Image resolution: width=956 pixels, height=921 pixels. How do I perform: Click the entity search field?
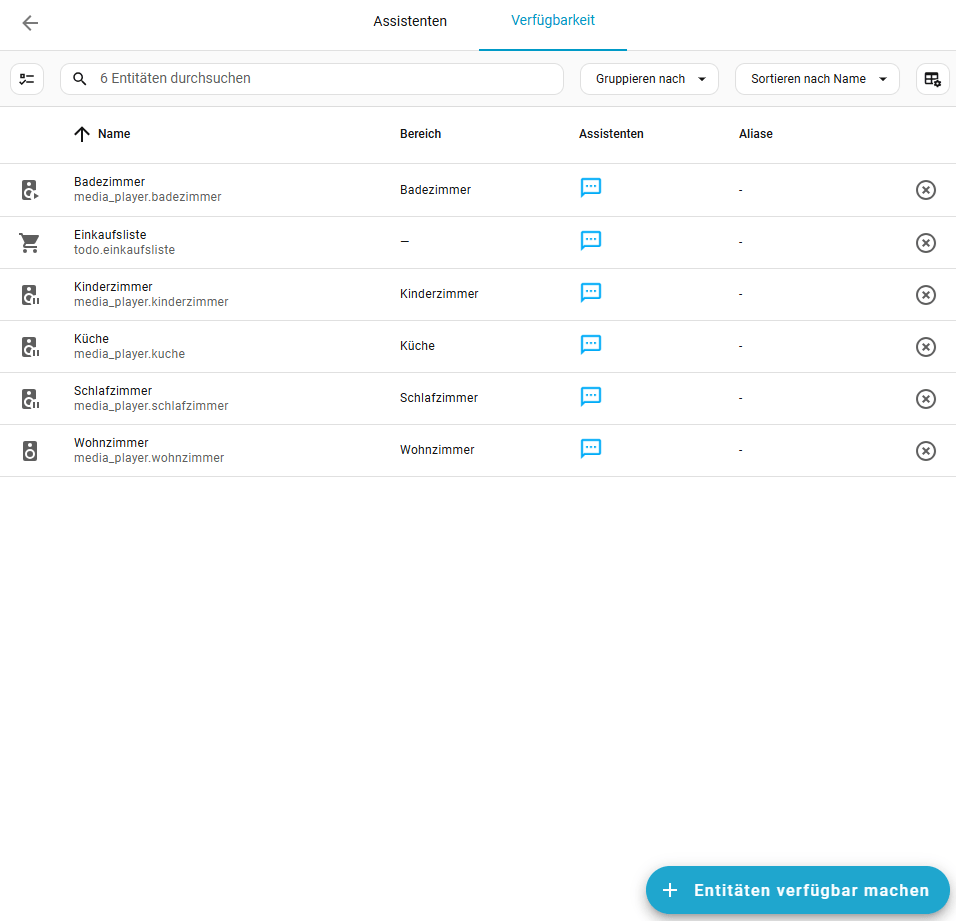[312, 79]
